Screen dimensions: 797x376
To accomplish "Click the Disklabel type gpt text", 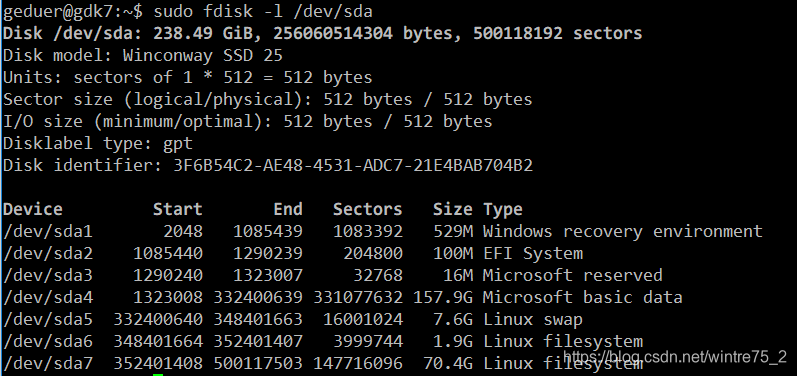I will click(98, 144).
